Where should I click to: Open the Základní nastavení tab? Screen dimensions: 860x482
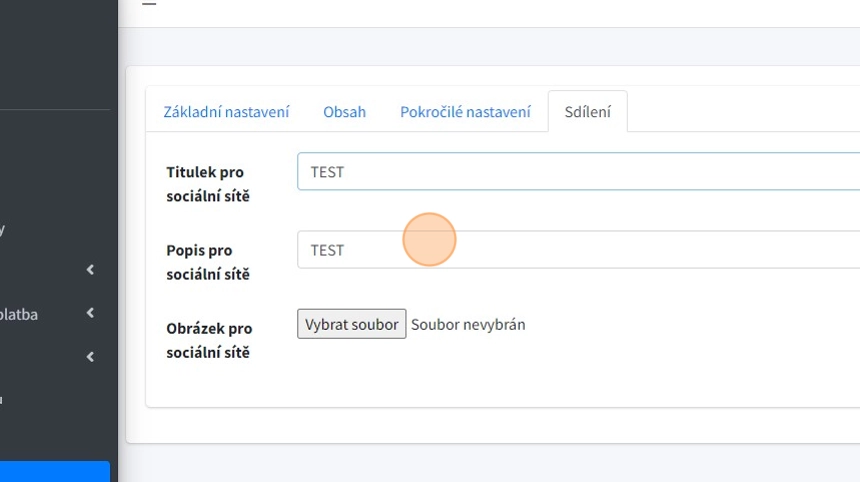(x=226, y=112)
